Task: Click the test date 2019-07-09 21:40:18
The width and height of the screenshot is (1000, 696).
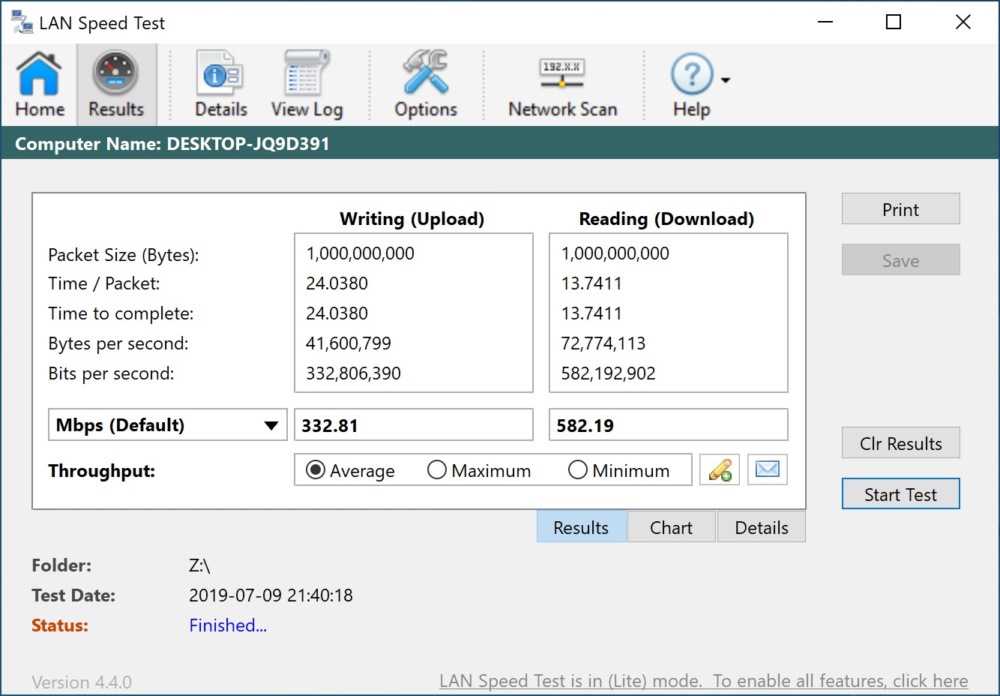Action: click(270, 595)
